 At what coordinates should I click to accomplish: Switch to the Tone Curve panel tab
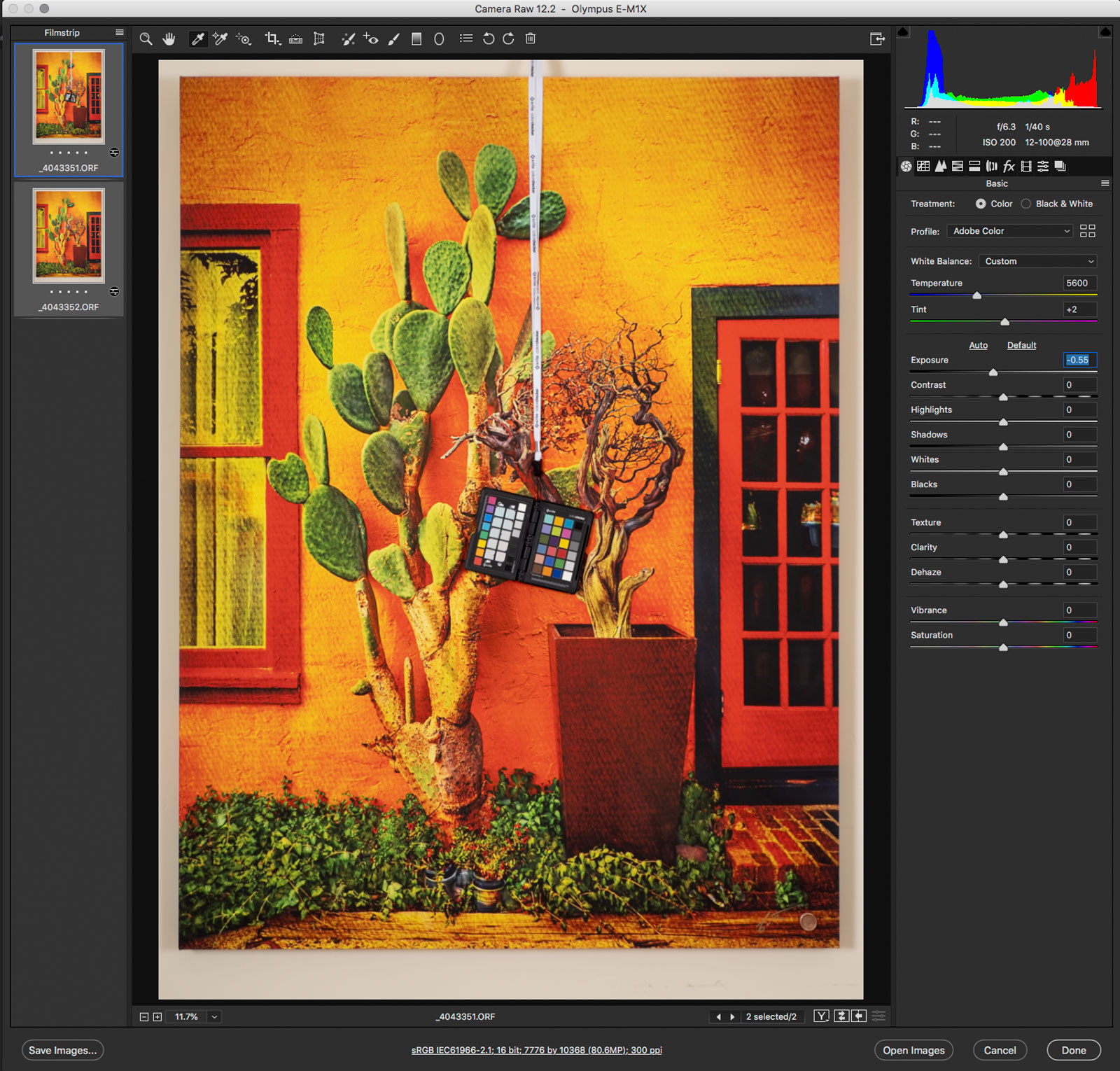923,166
